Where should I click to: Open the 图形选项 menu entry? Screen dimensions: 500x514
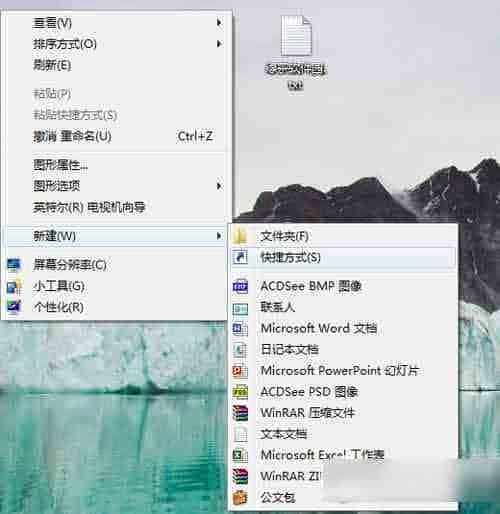click(x=116, y=186)
